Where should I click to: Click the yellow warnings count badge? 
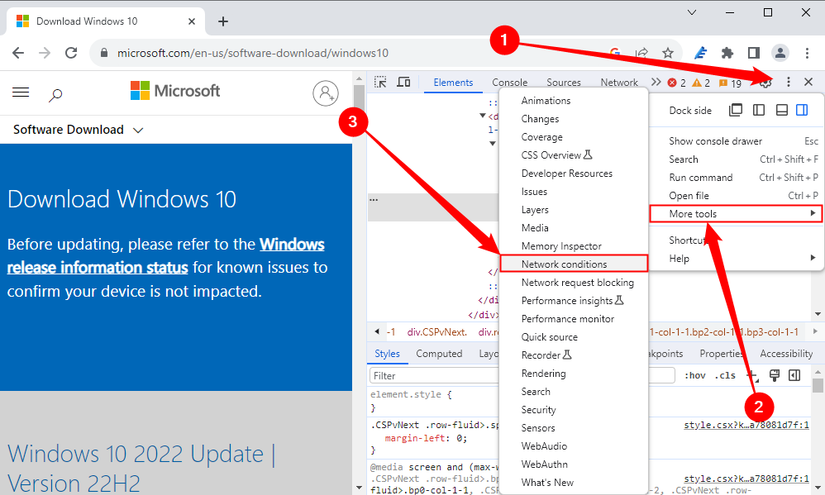[701, 83]
